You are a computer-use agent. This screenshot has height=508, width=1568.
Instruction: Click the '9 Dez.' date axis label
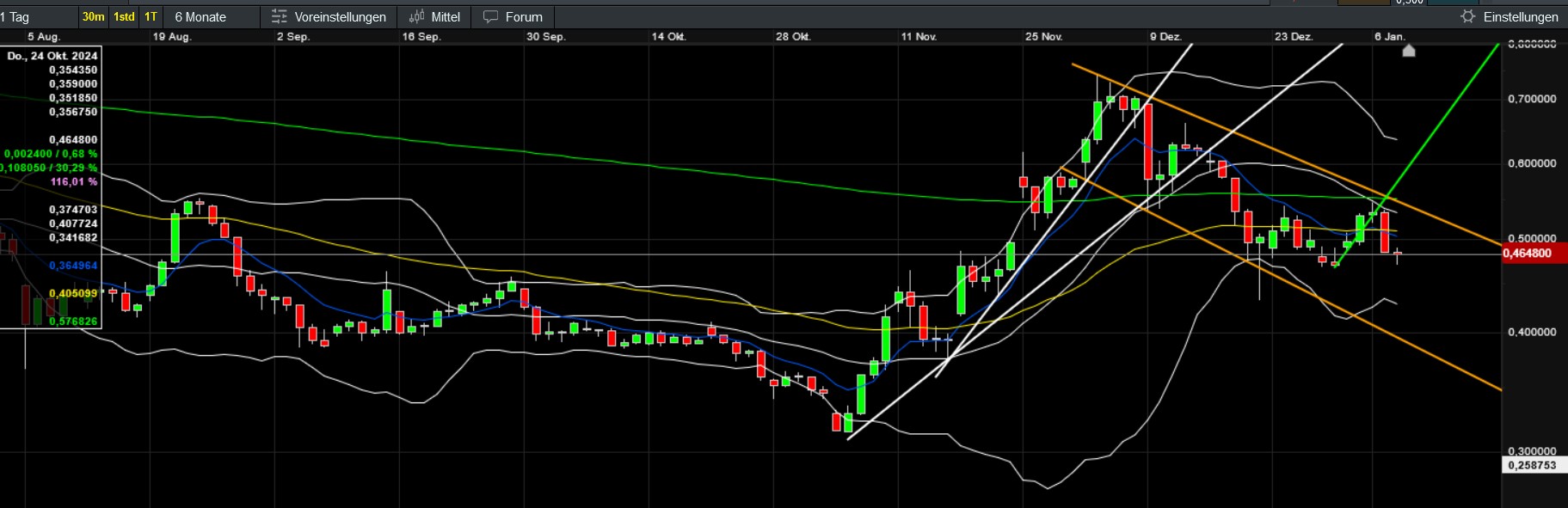1166,37
